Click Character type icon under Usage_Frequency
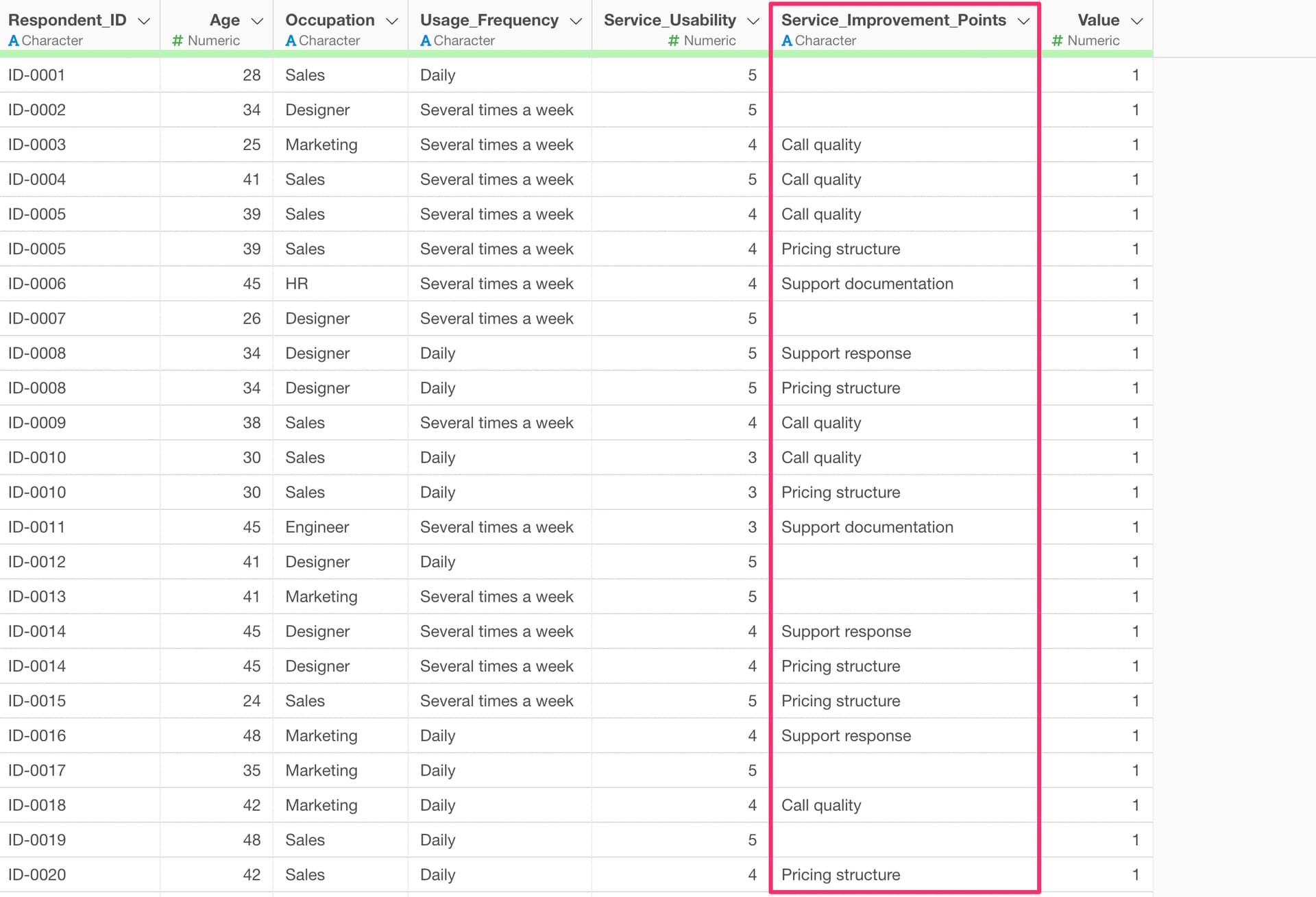 426,41
